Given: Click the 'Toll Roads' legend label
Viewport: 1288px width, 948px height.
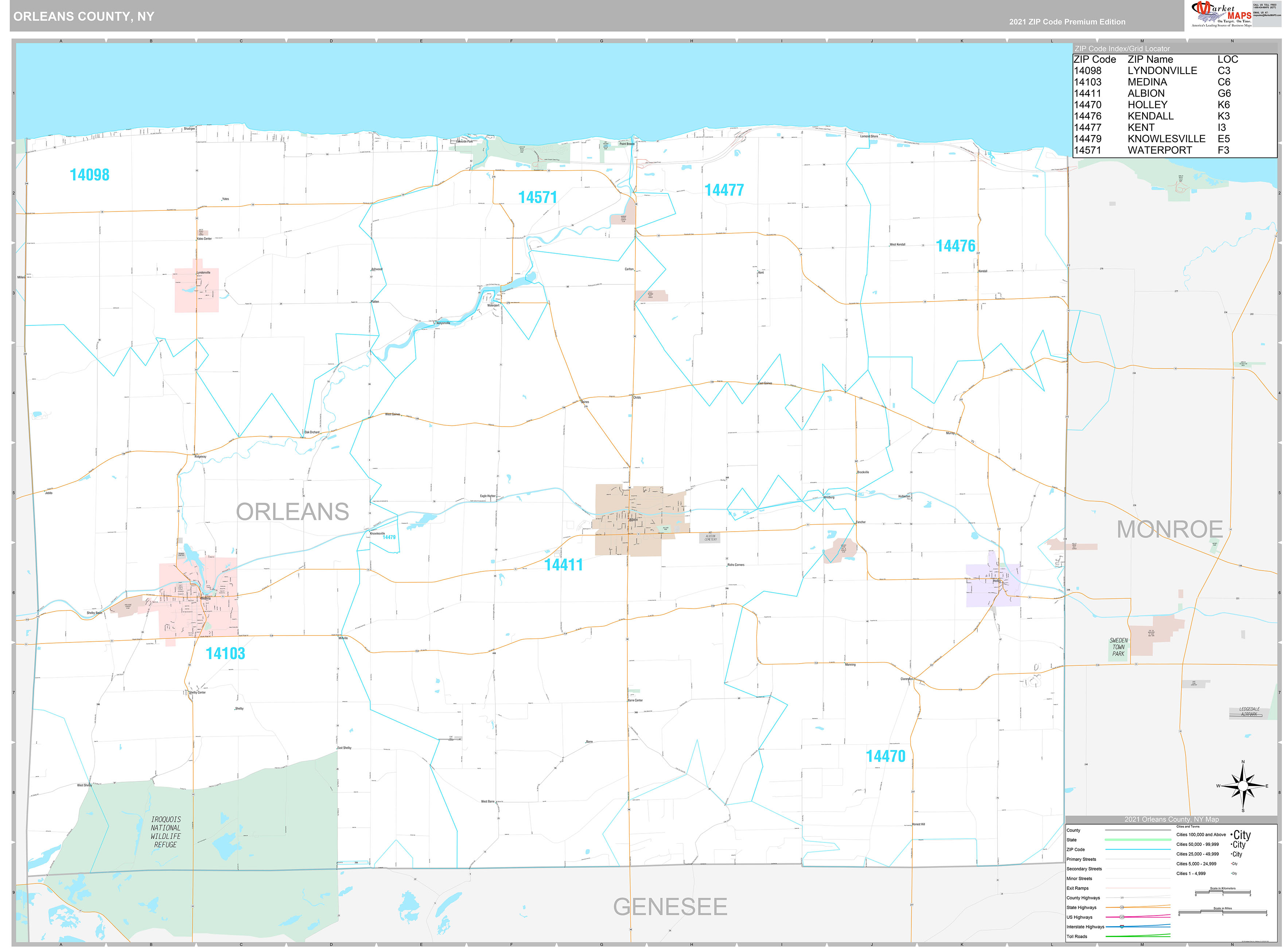Looking at the screenshot, I should [x=1077, y=937].
